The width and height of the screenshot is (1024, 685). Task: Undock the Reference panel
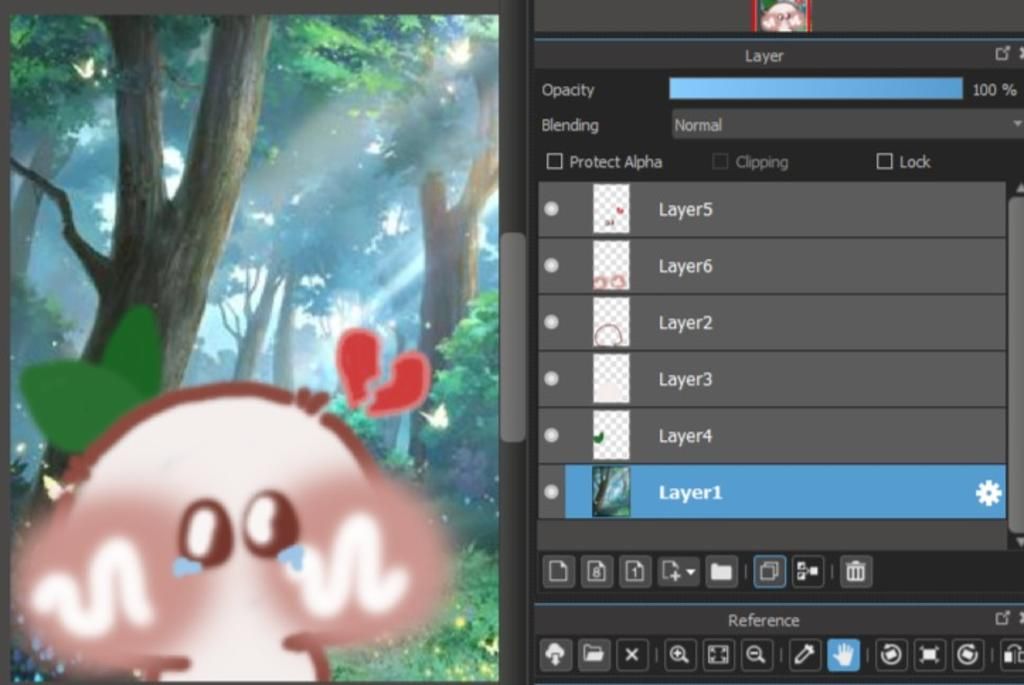[1002, 618]
